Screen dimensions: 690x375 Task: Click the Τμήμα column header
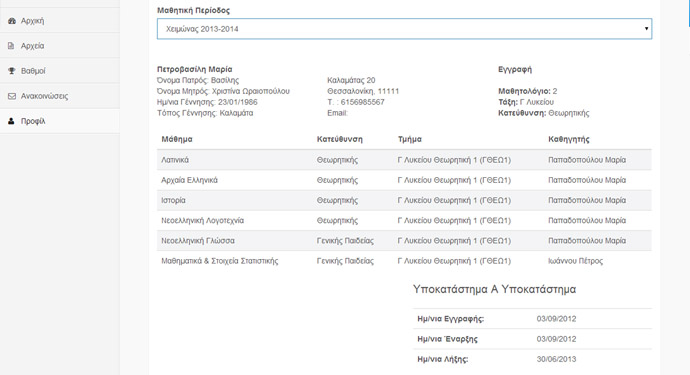(x=410, y=139)
